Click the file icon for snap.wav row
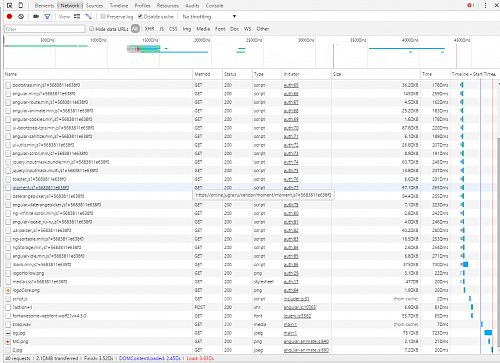Viewport: 500px width, 363px height. [x=8, y=324]
